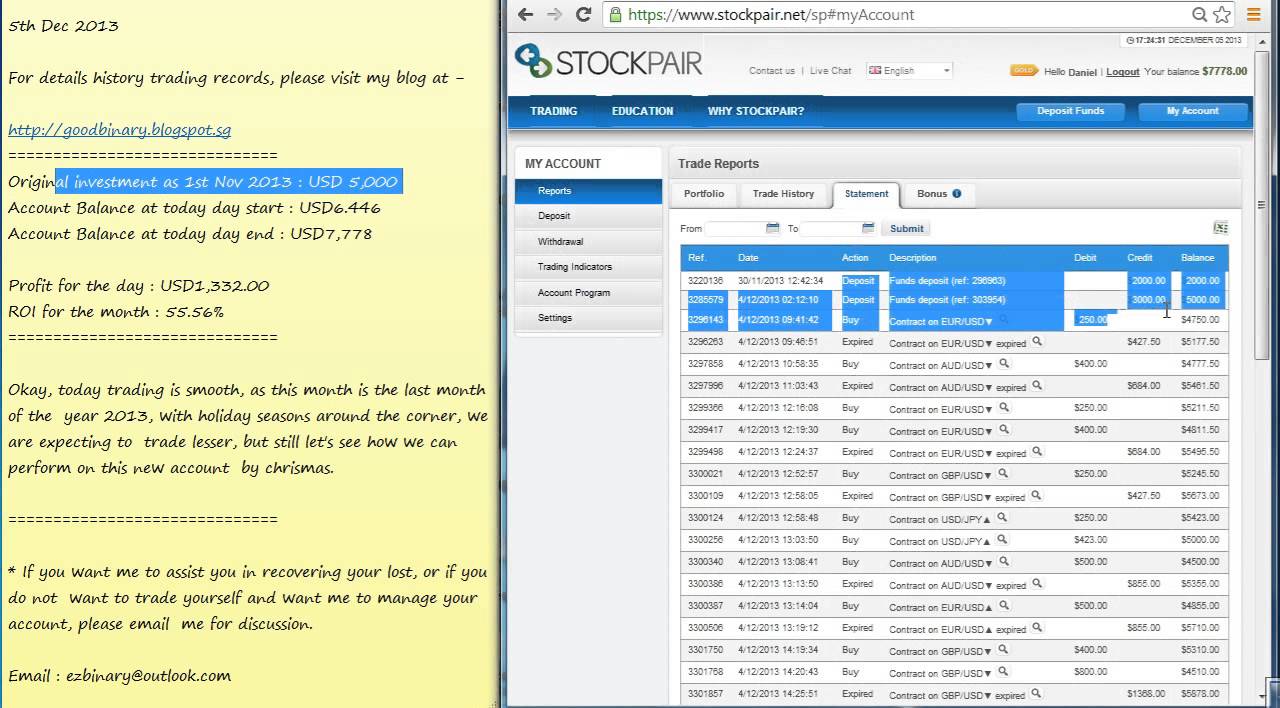This screenshot has height=708, width=1280.
Task: View details magnifier for ref 3300506
Action: click(1037, 628)
